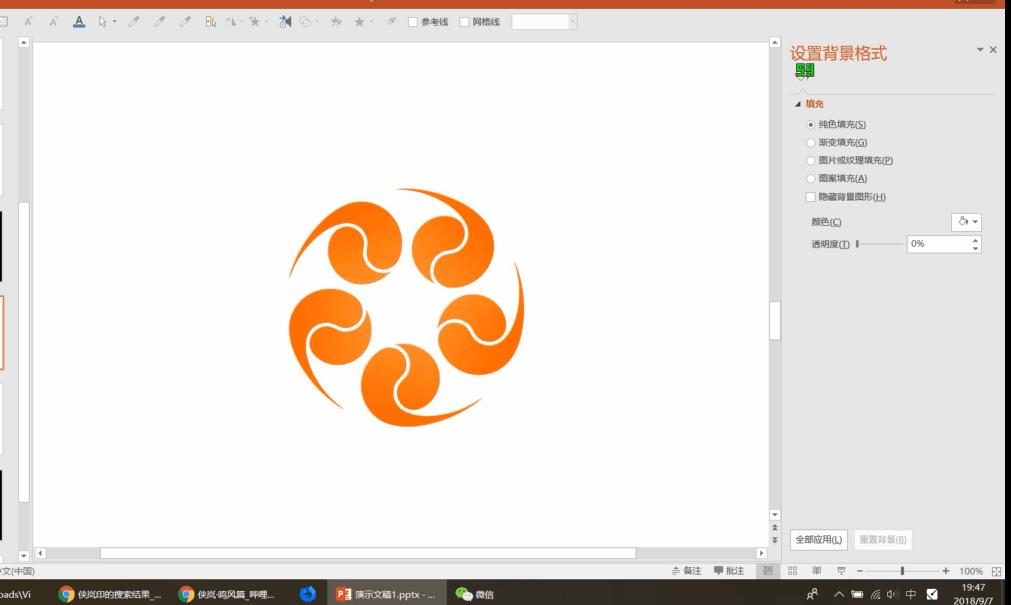This screenshot has width=1011, height=605.
Task: Click the transparency (透明度) slider
Action: pyautogui.click(x=880, y=245)
